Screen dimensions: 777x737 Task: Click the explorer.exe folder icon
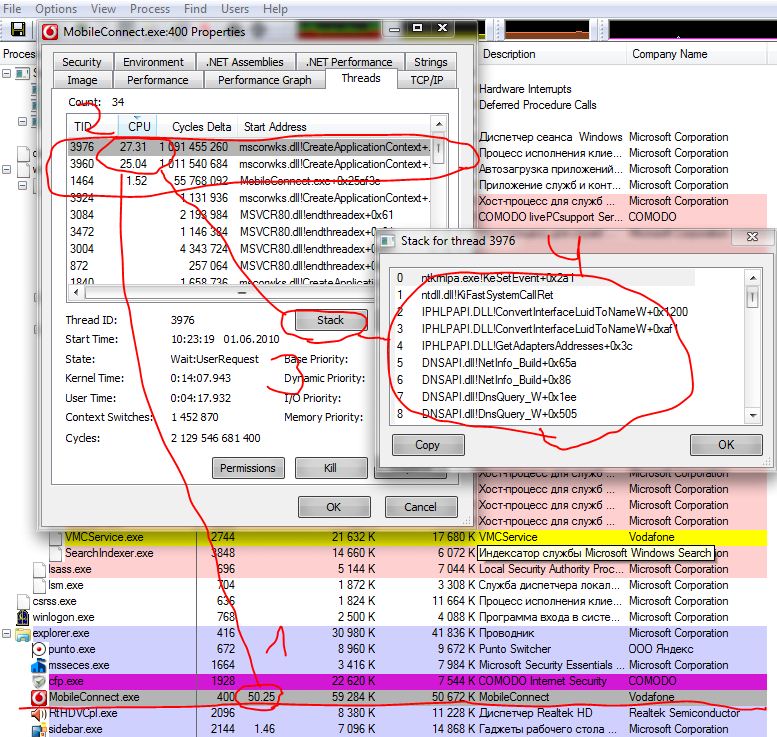click(x=23, y=634)
